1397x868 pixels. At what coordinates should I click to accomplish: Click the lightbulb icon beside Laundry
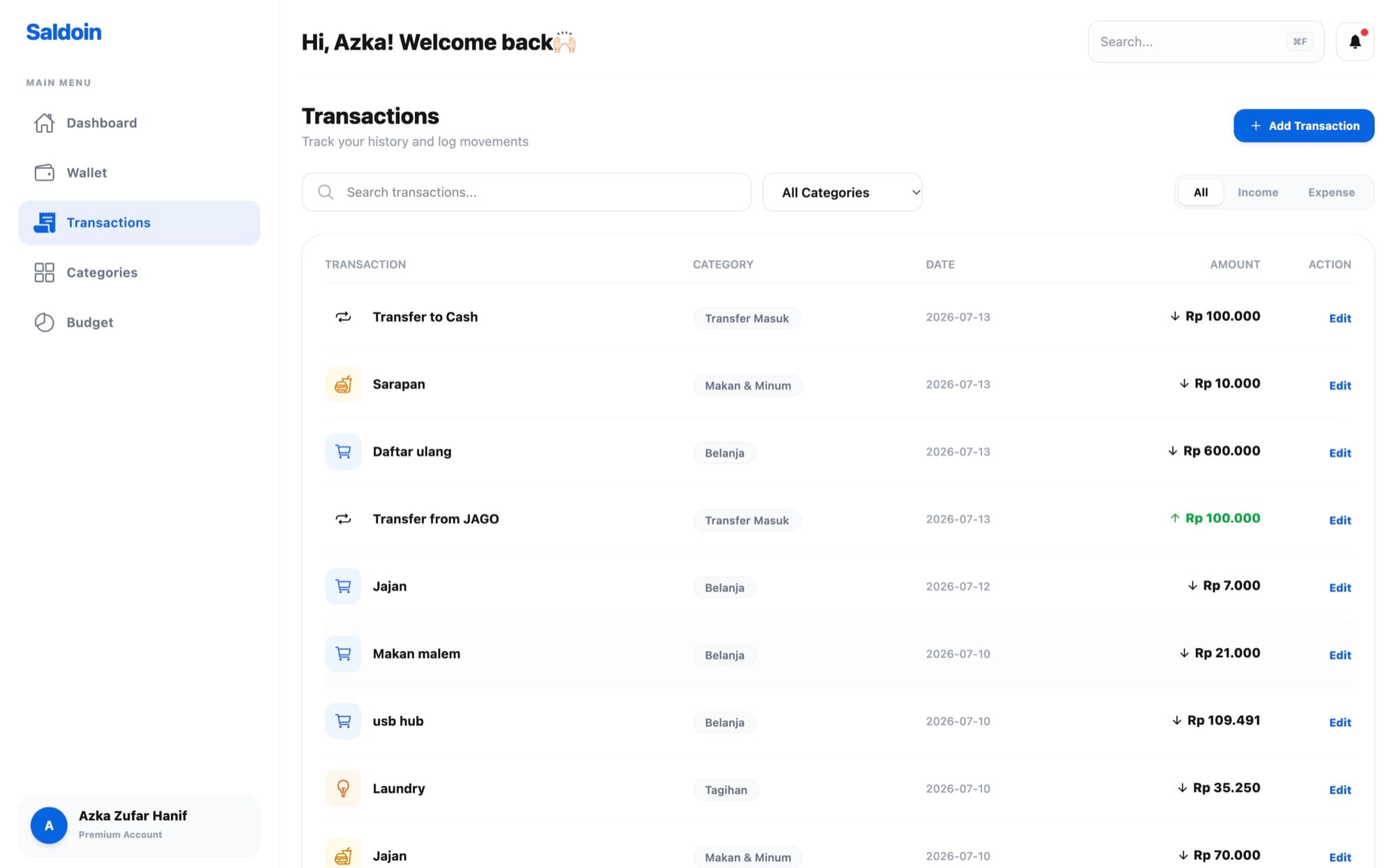coord(343,788)
